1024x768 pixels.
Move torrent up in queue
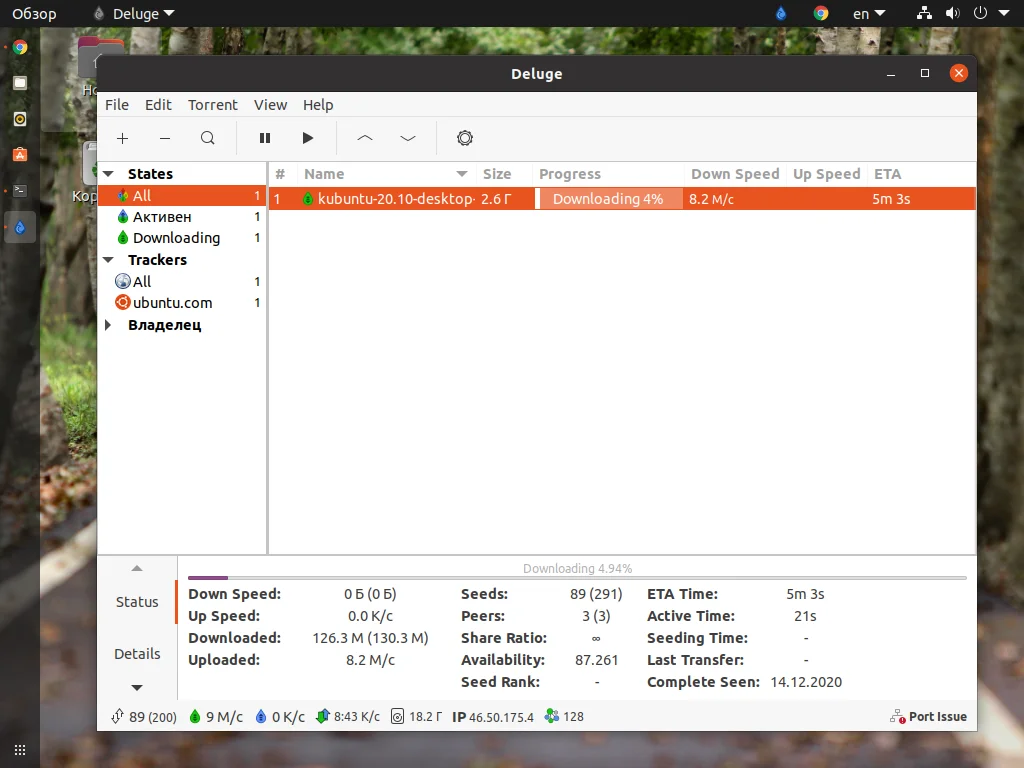[x=365, y=138]
